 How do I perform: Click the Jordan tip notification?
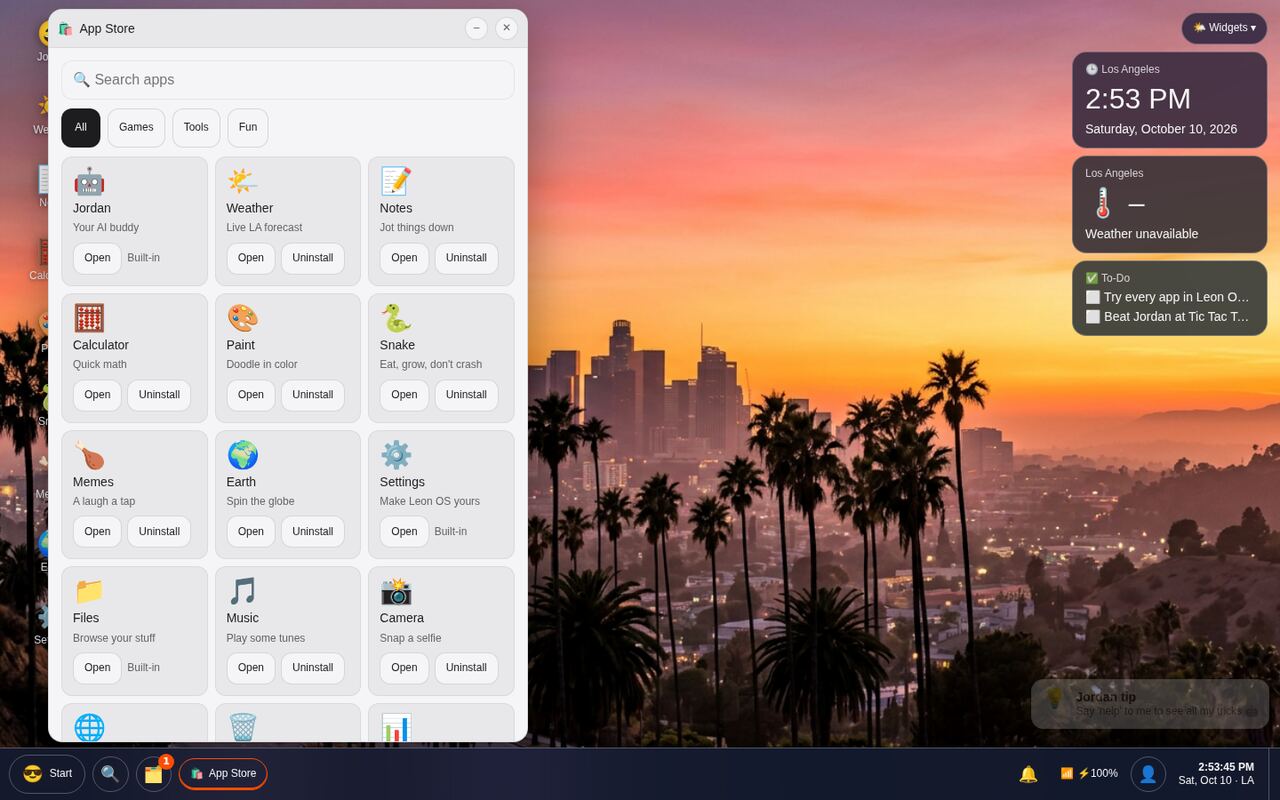click(1150, 704)
